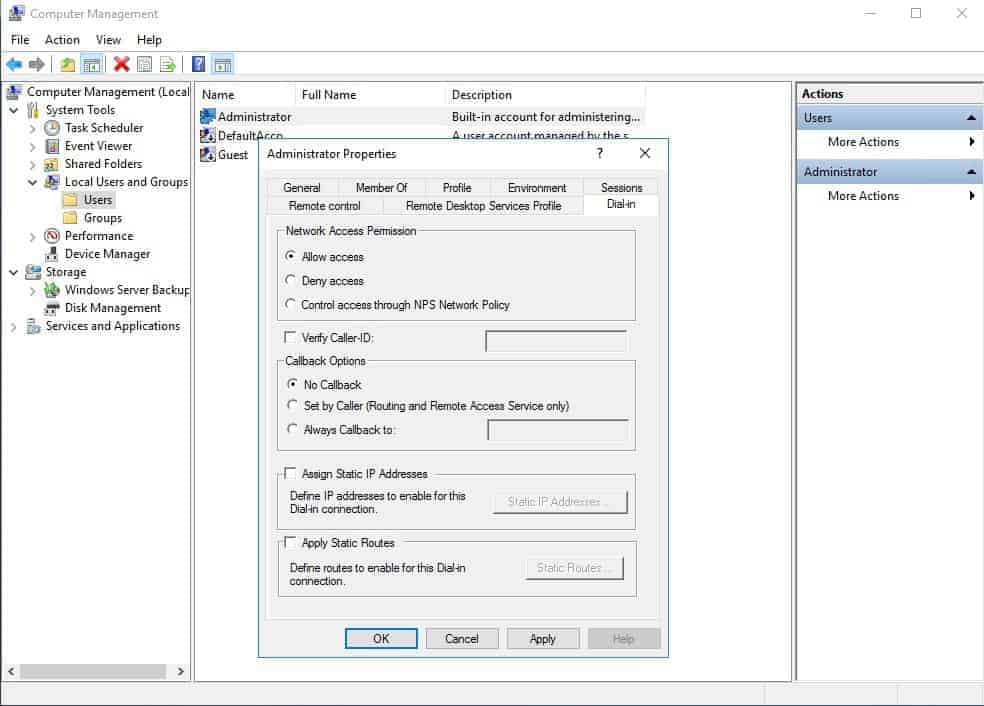Click the tree pane horizontal scrollbar
This screenshot has height=706, width=984.
pyautogui.click(x=93, y=671)
